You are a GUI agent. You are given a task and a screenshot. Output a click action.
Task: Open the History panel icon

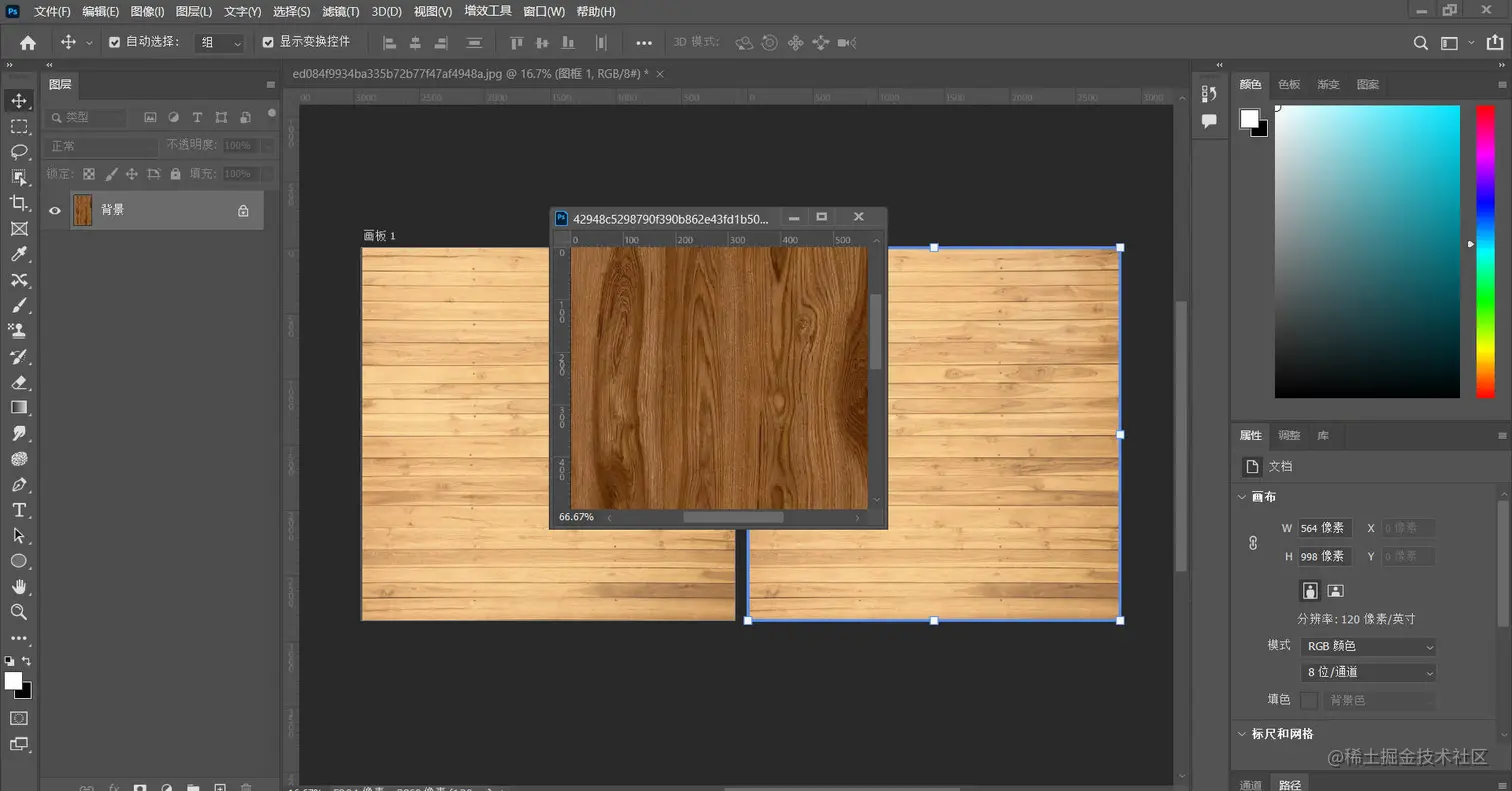1209,94
